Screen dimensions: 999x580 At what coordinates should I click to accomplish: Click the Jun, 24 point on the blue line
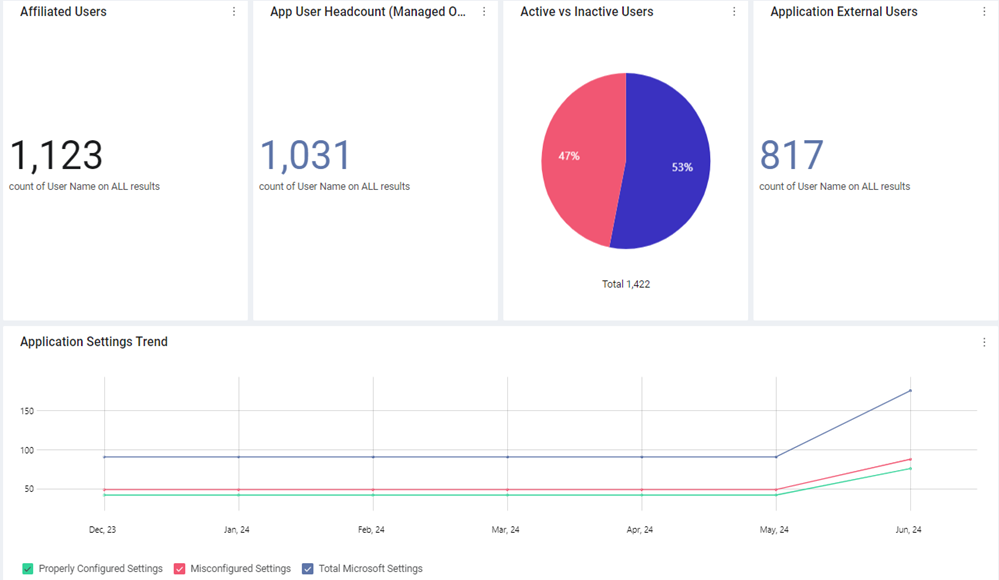coord(910,391)
